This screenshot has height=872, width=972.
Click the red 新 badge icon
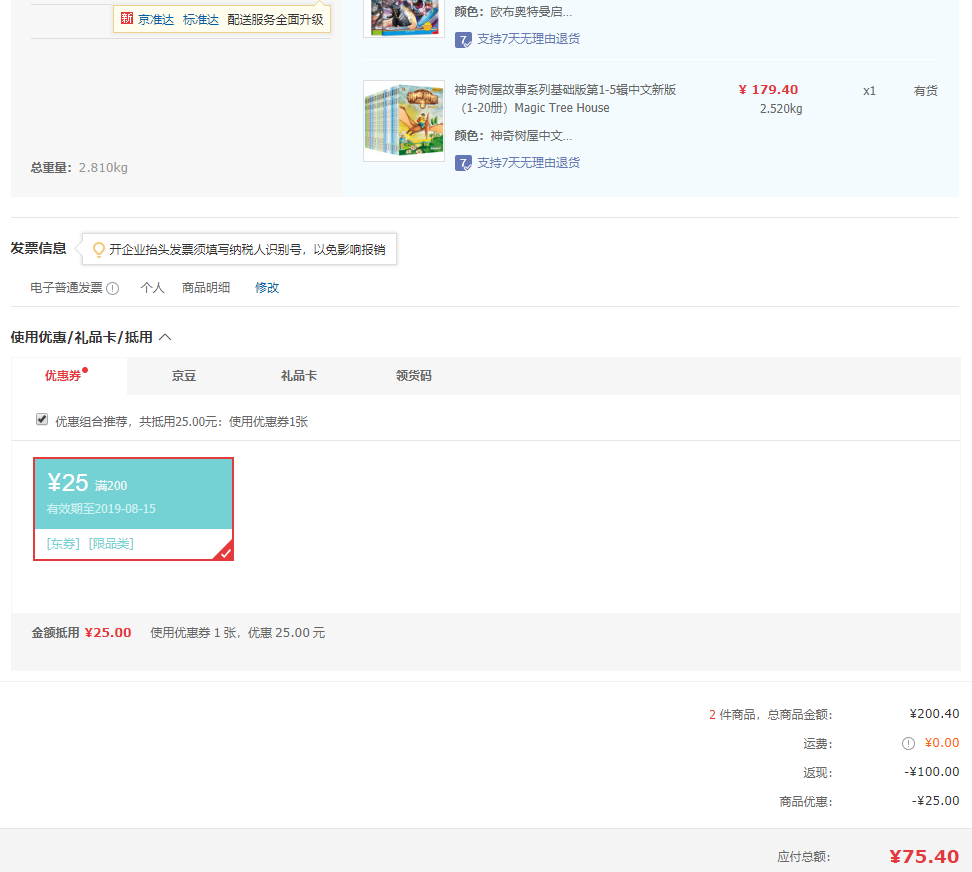click(x=127, y=18)
